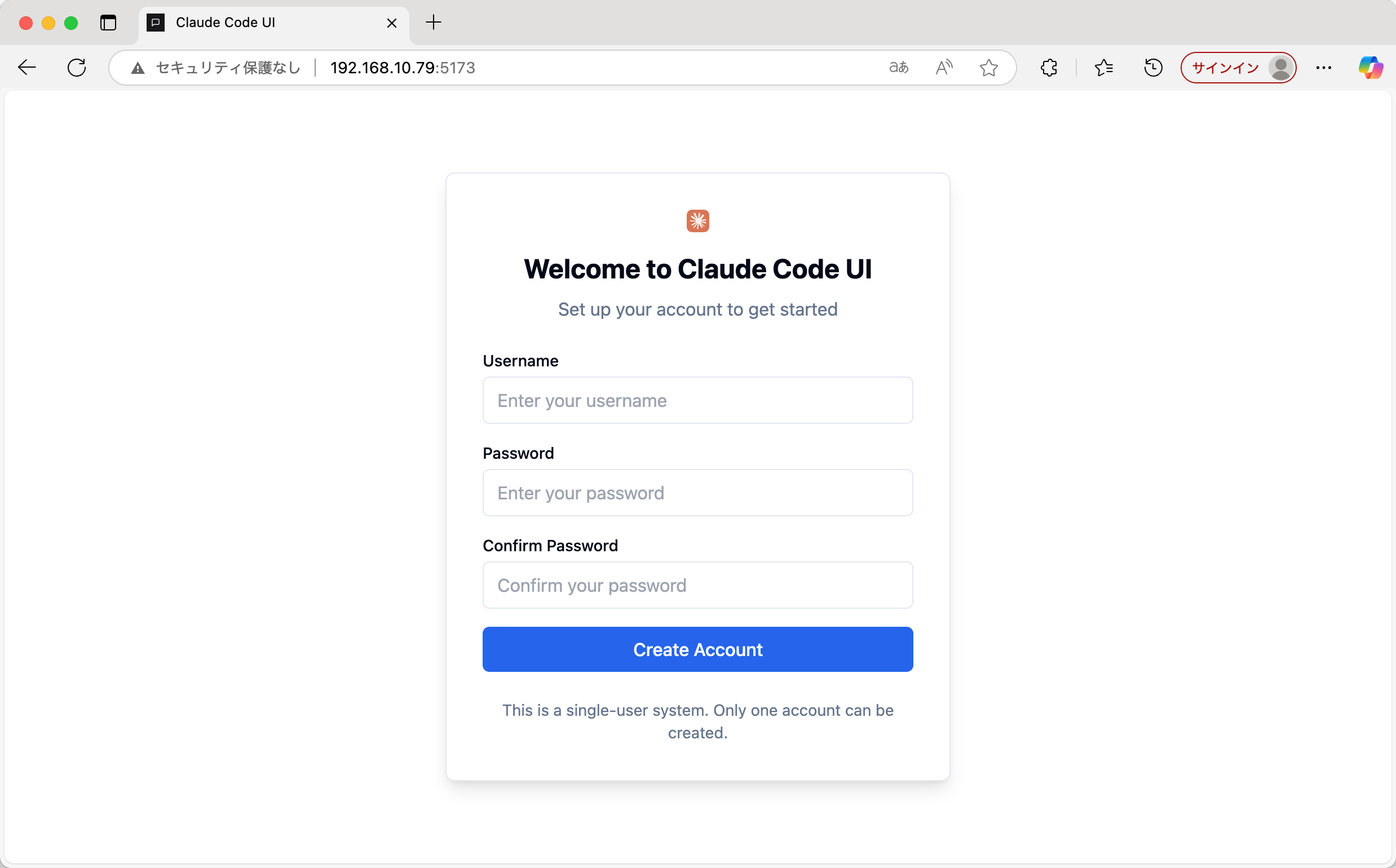Reload the page with refresh icon
Screen dimensions: 1396x868
click(76, 68)
